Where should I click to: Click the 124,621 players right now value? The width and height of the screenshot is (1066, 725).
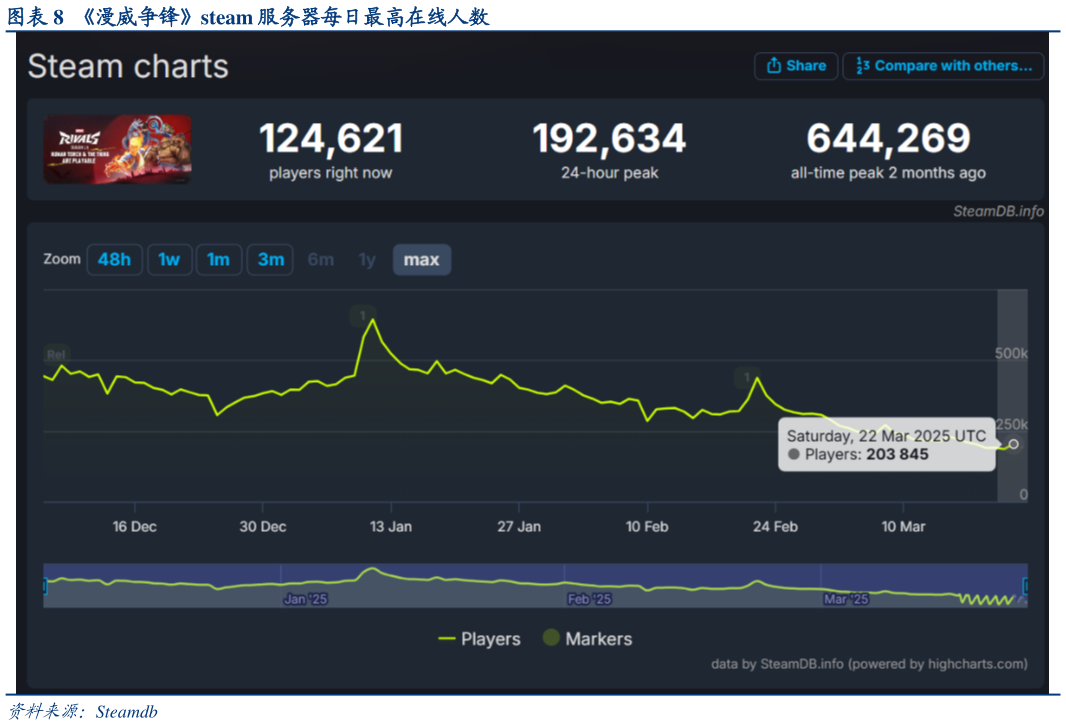(x=330, y=139)
